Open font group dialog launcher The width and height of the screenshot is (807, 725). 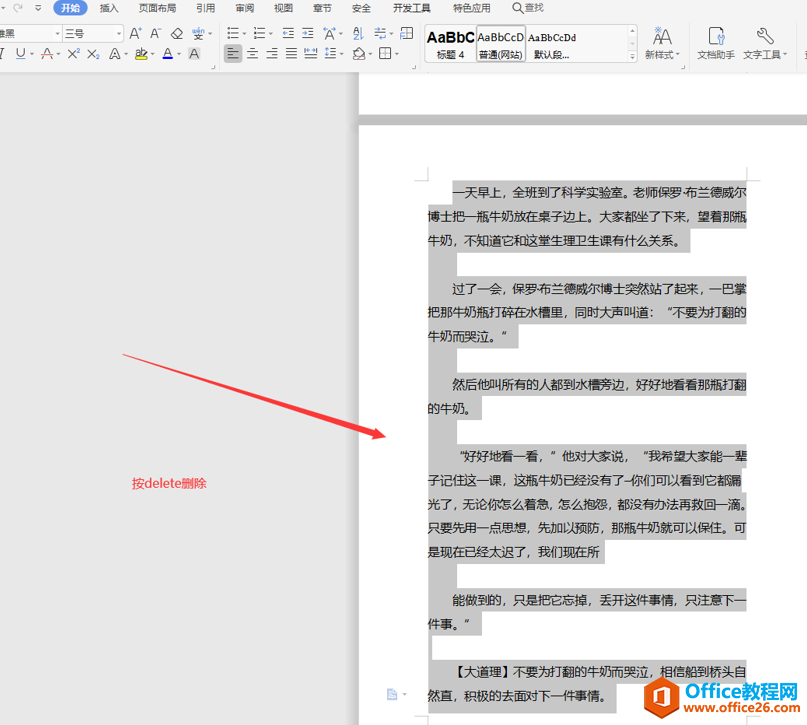213,67
